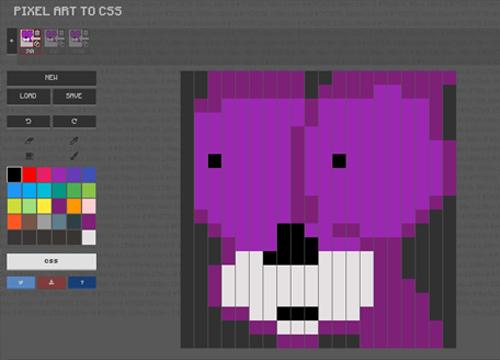Pick the white swatch in bottom row
The width and height of the screenshot is (500, 360).
tap(89, 237)
